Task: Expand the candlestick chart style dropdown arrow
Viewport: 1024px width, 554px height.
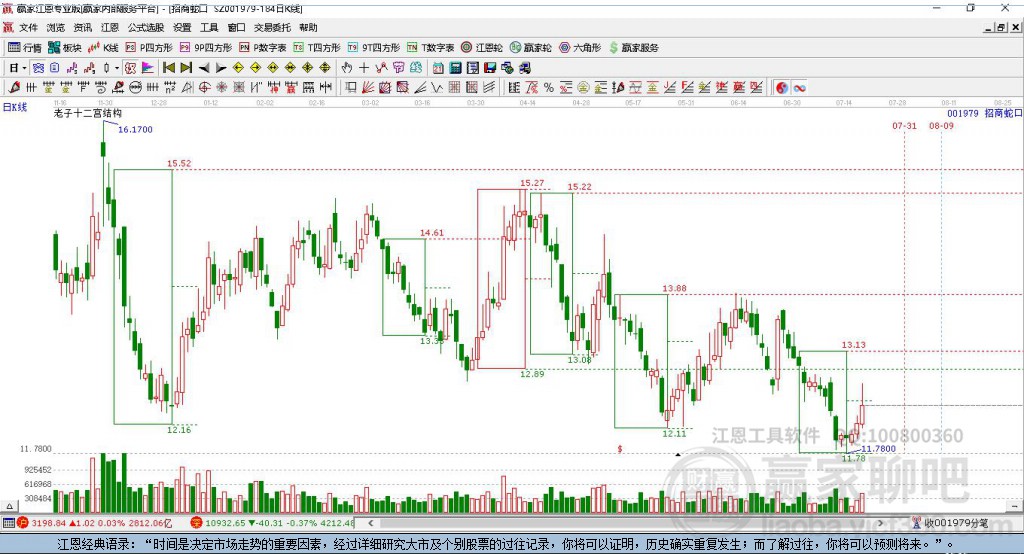Action: click(117, 68)
